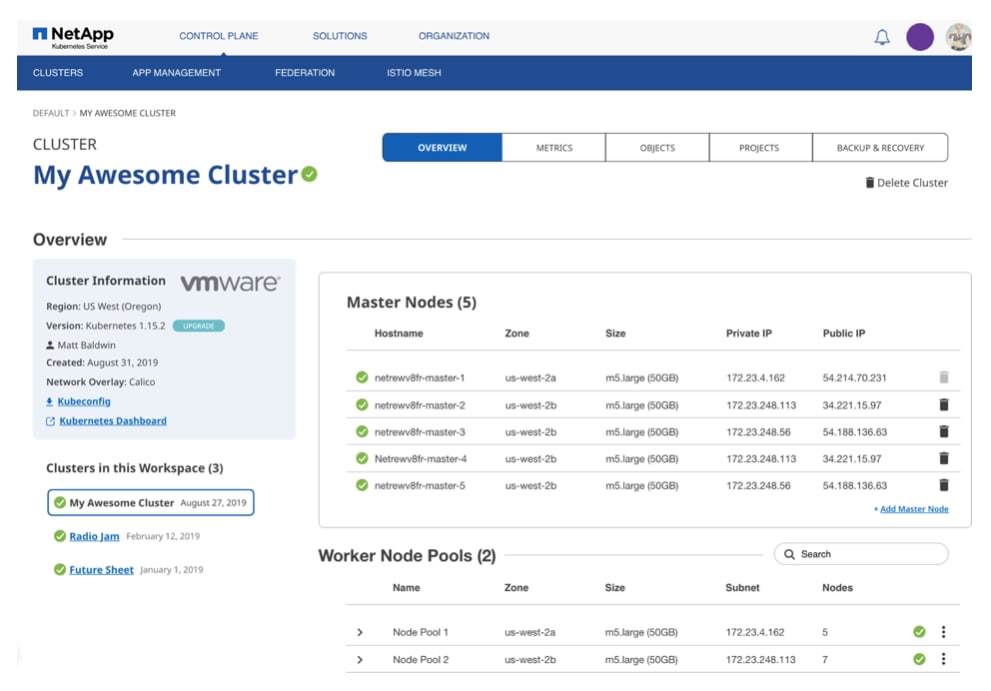Click the Add Master Node link
The width and height of the screenshot is (991, 691).
(913, 509)
